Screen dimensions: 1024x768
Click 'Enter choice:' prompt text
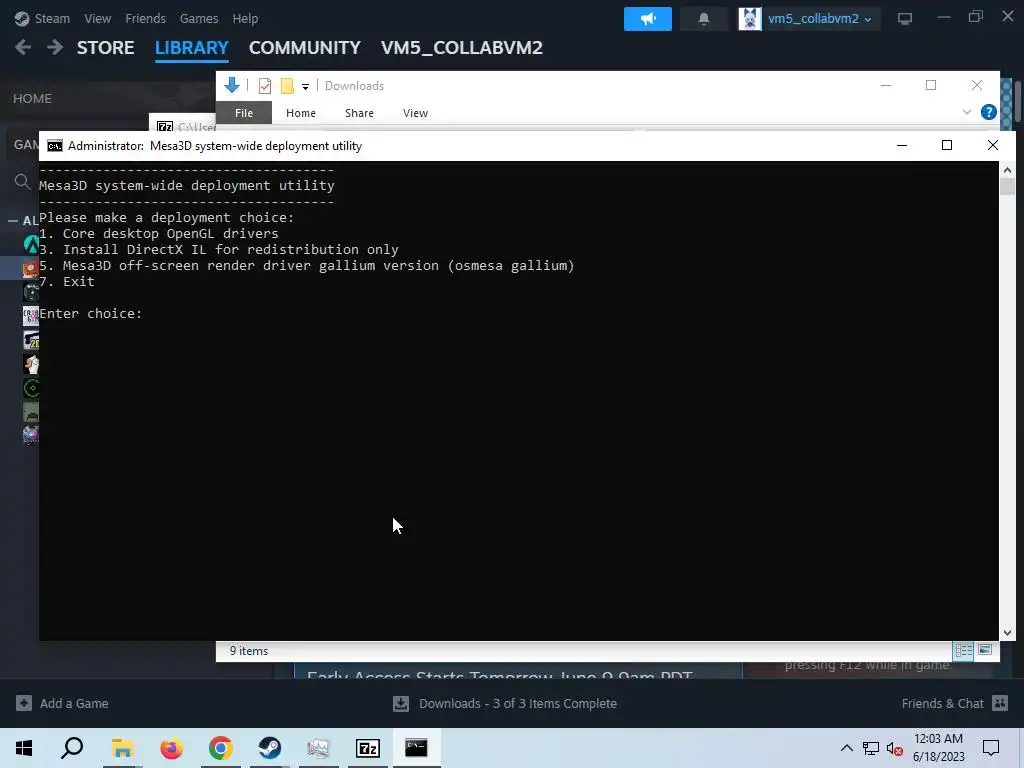[91, 313]
